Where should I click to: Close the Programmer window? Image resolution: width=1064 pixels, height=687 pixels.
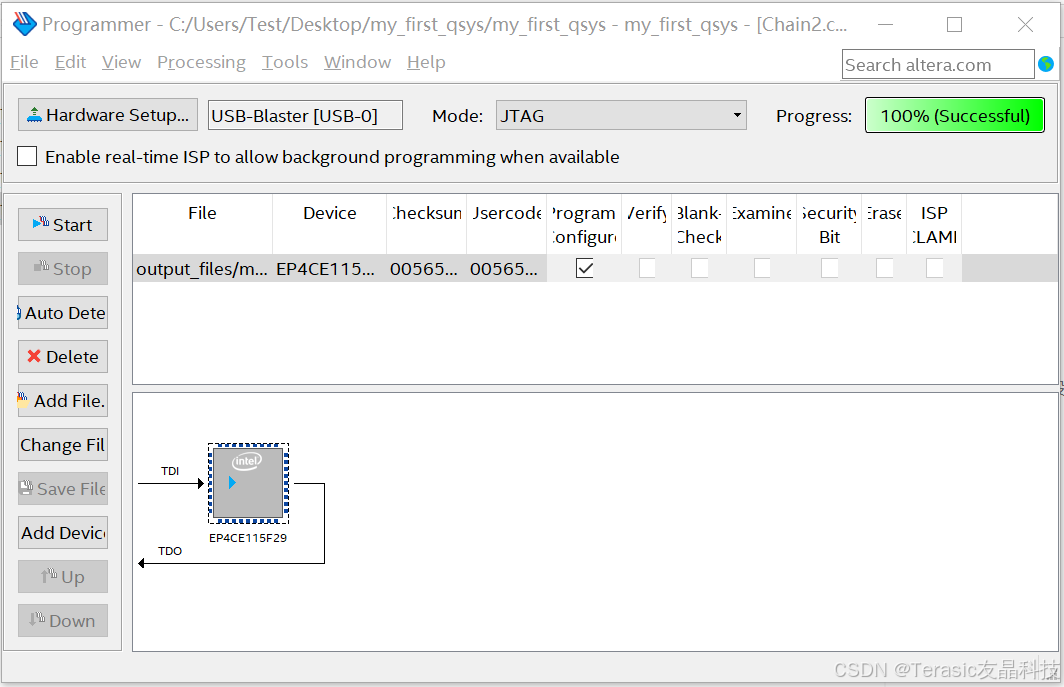click(1025, 24)
